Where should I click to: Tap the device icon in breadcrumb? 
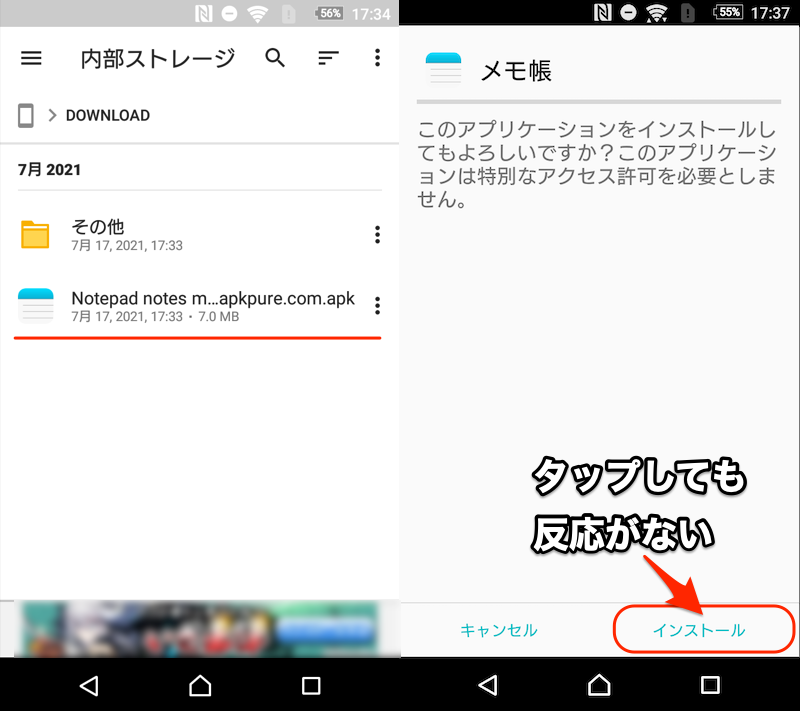26,115
